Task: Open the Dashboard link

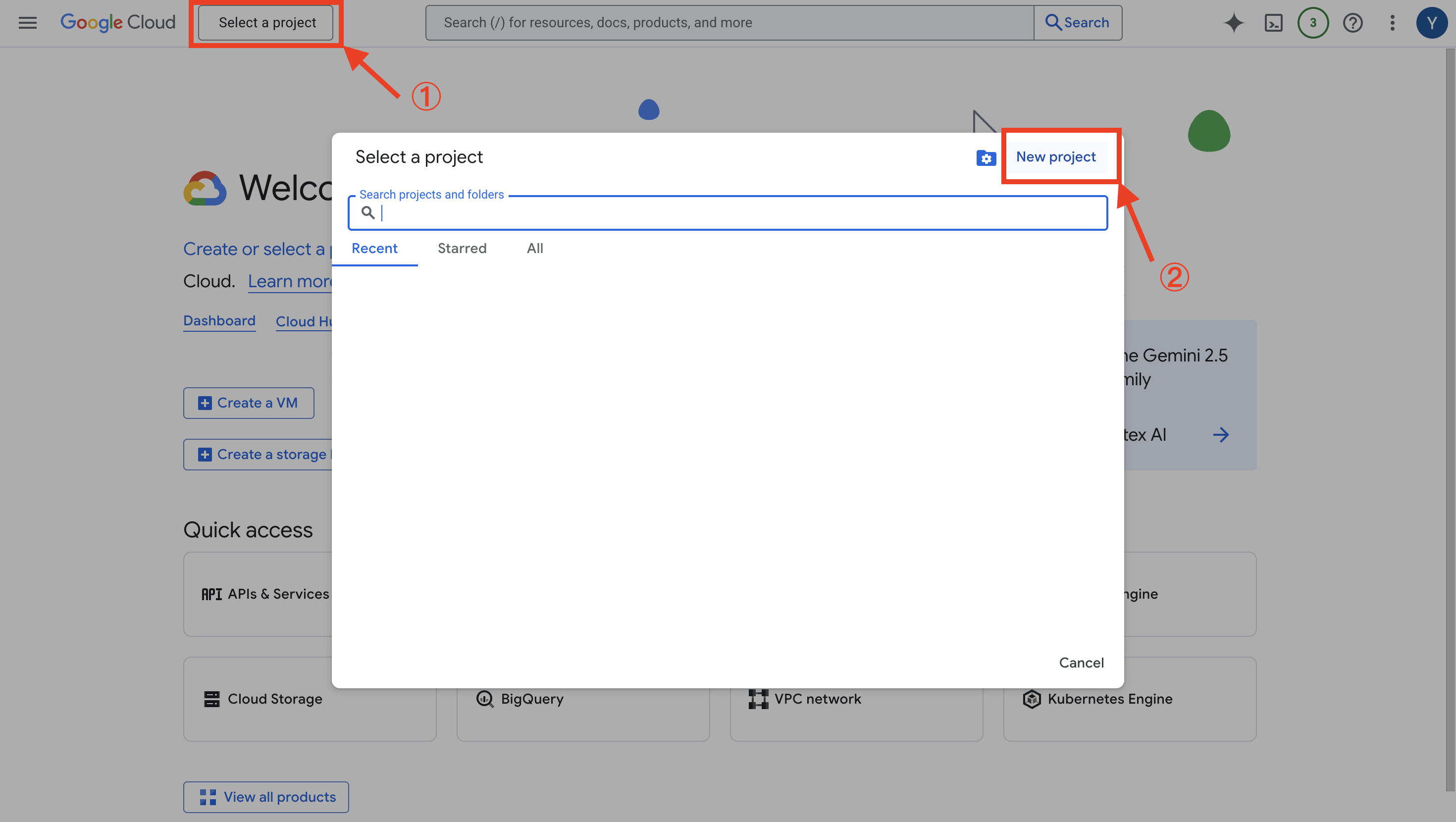Action: [x=219, y=320]
